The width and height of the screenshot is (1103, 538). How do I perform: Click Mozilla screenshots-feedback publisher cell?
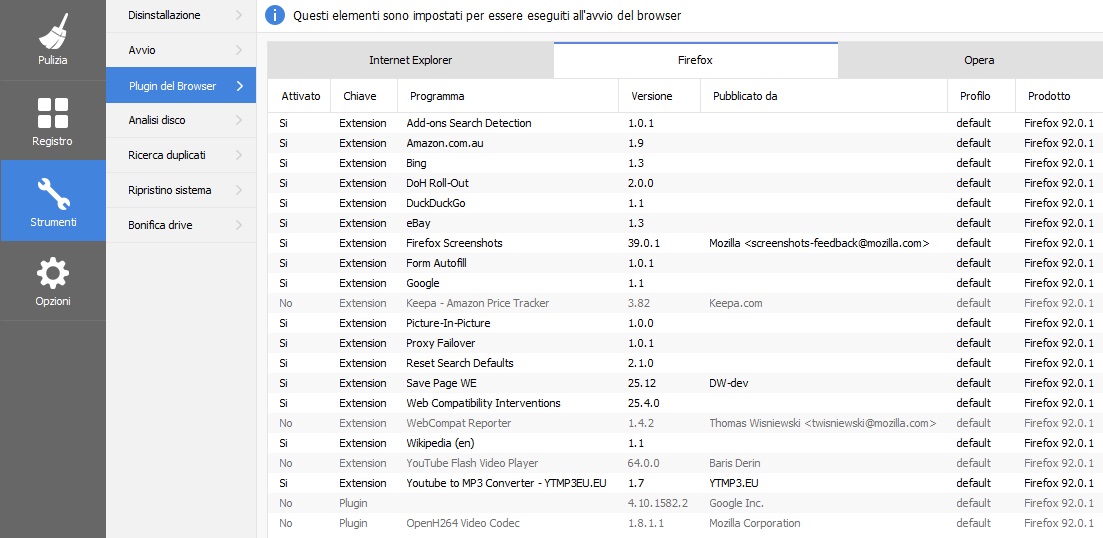click(x=820, y=243)
